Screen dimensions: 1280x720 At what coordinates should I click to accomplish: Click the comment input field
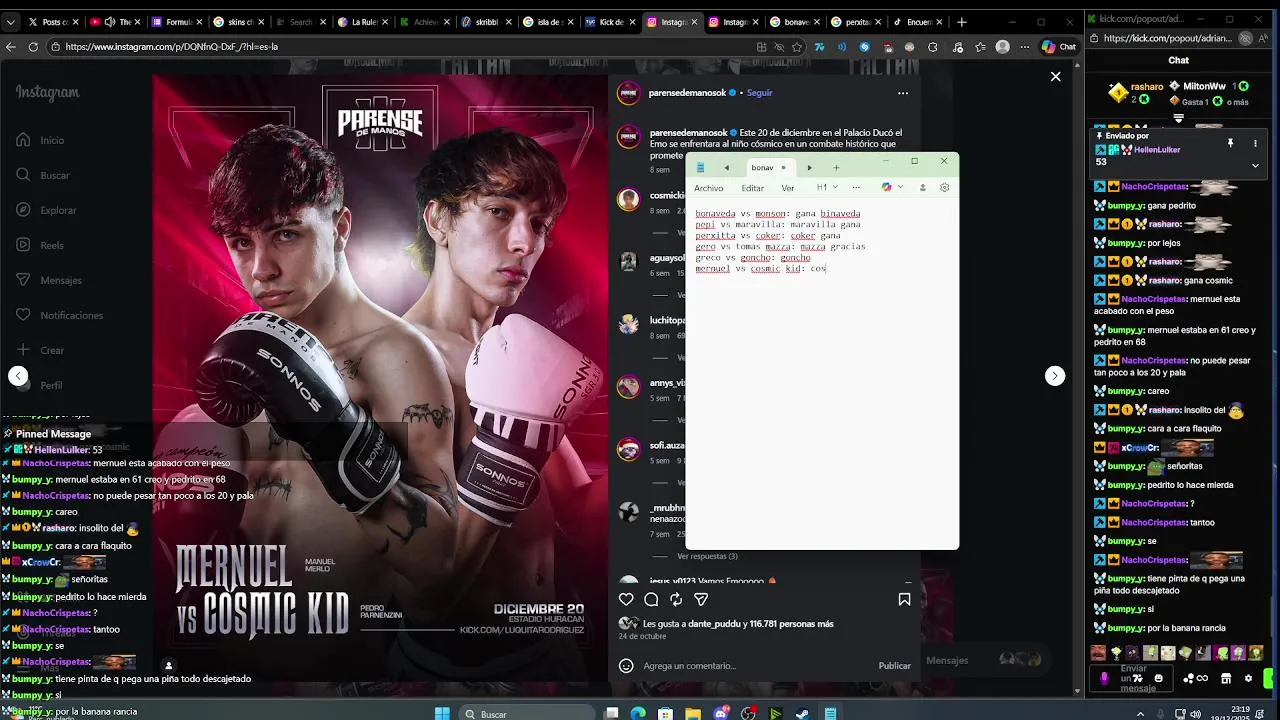click(x=755, y=666)
